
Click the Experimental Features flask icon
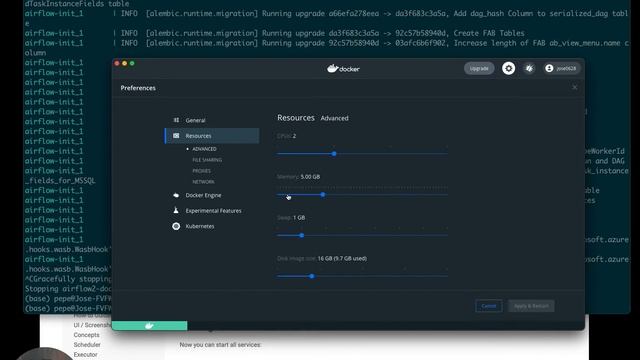click(x=176, y=211)
